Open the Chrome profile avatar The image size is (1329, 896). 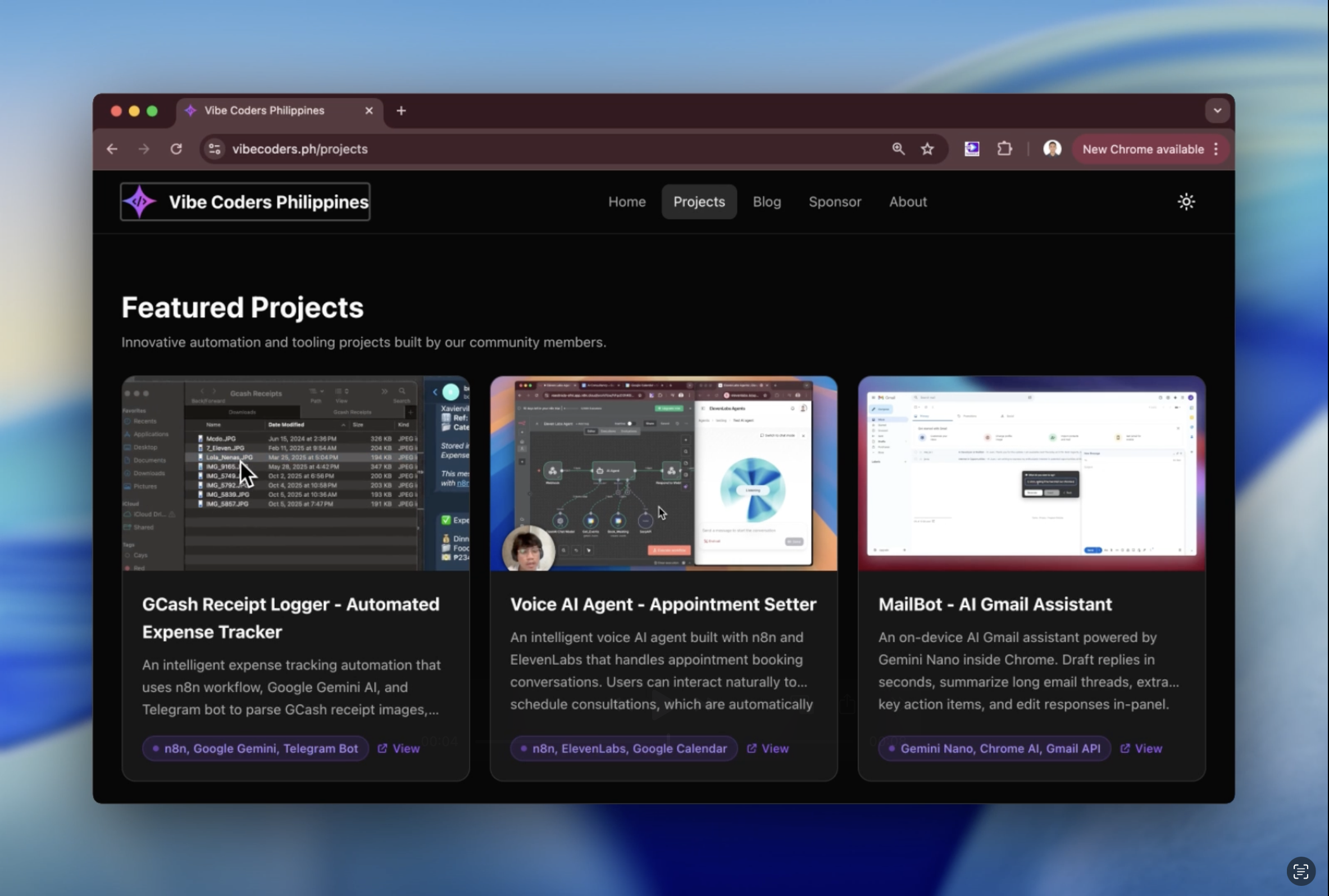click(x=1052, y=149)
